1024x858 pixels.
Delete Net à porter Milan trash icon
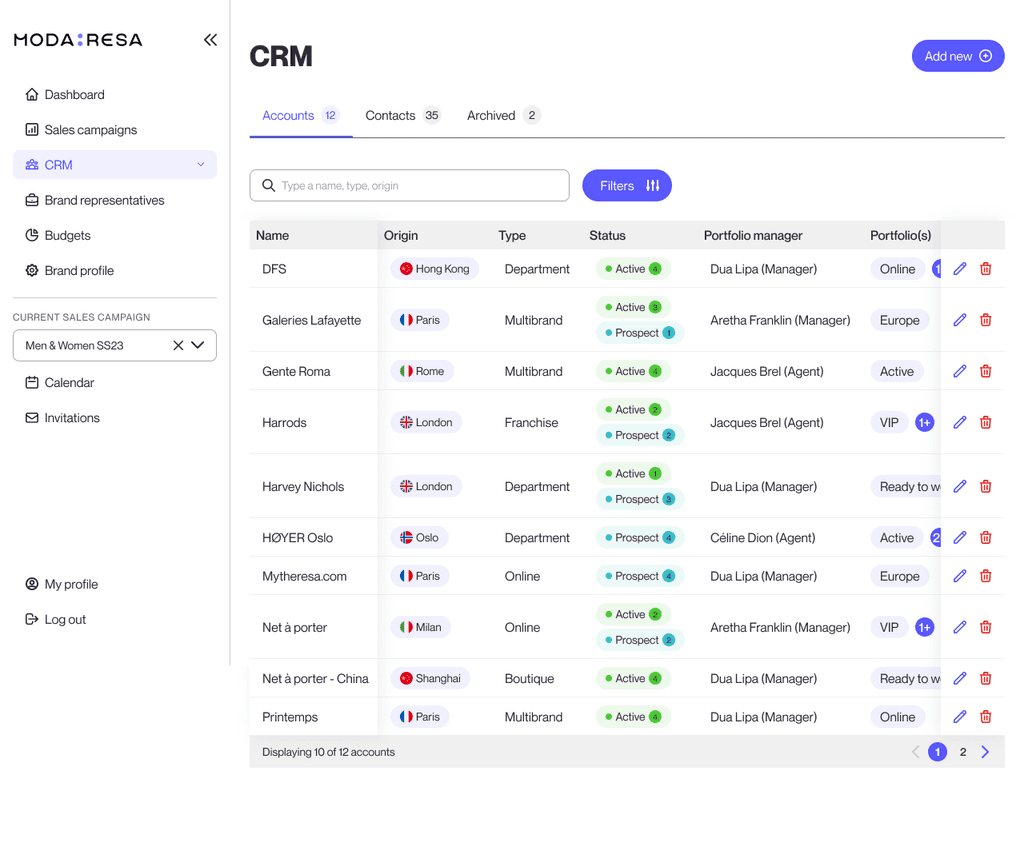point(985,628)
